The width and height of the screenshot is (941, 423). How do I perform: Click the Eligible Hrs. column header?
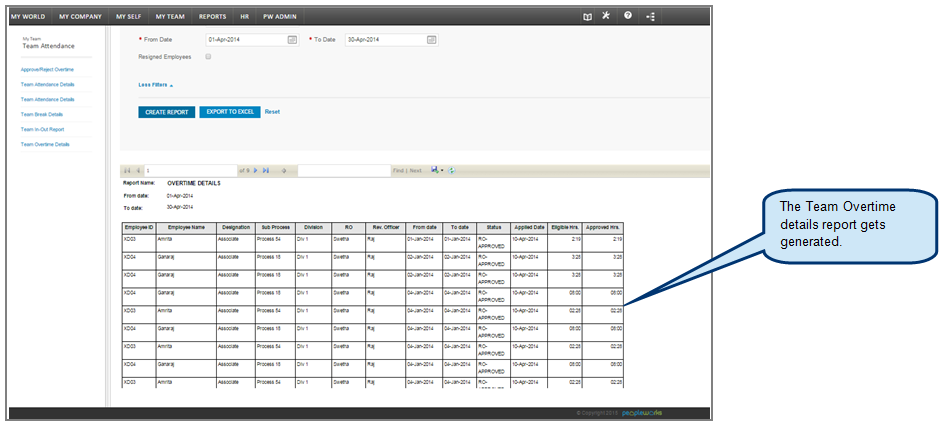tap(565, 228)
